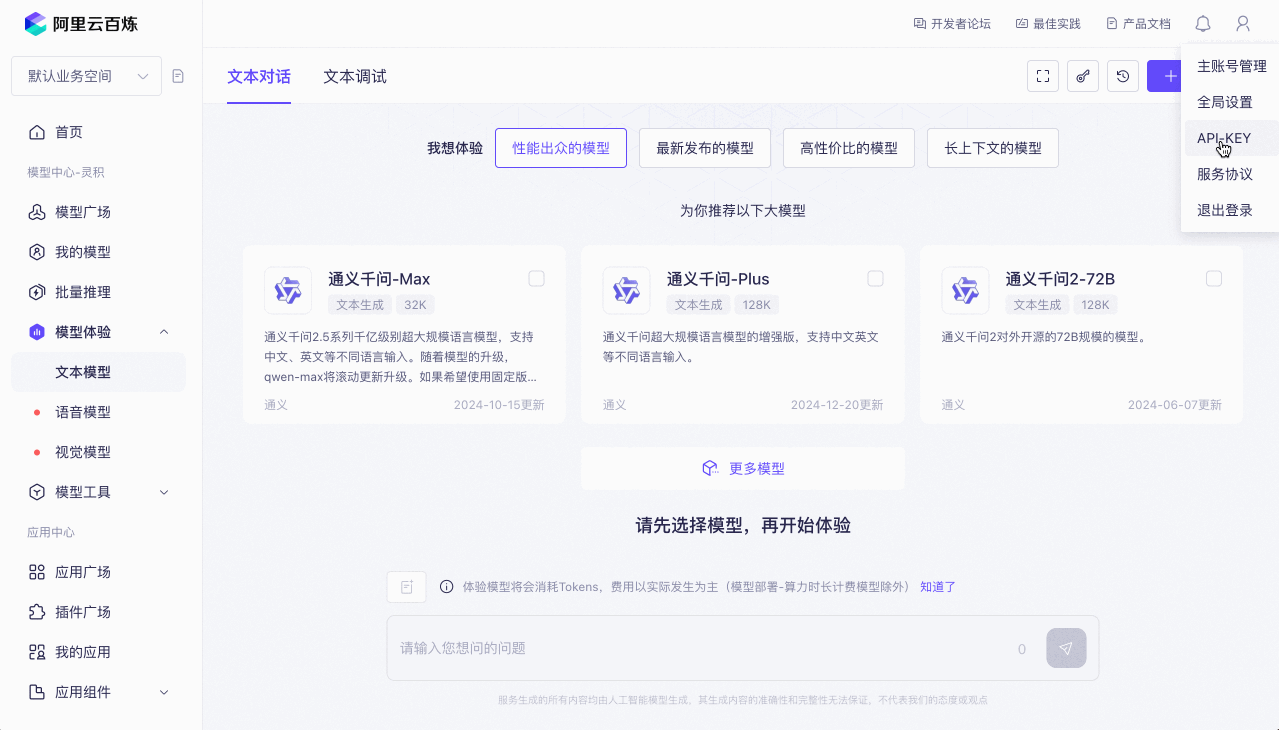Select the 长上下文的模型 filter
Viewport: 1279px width, 730px height.
point(993,148)
